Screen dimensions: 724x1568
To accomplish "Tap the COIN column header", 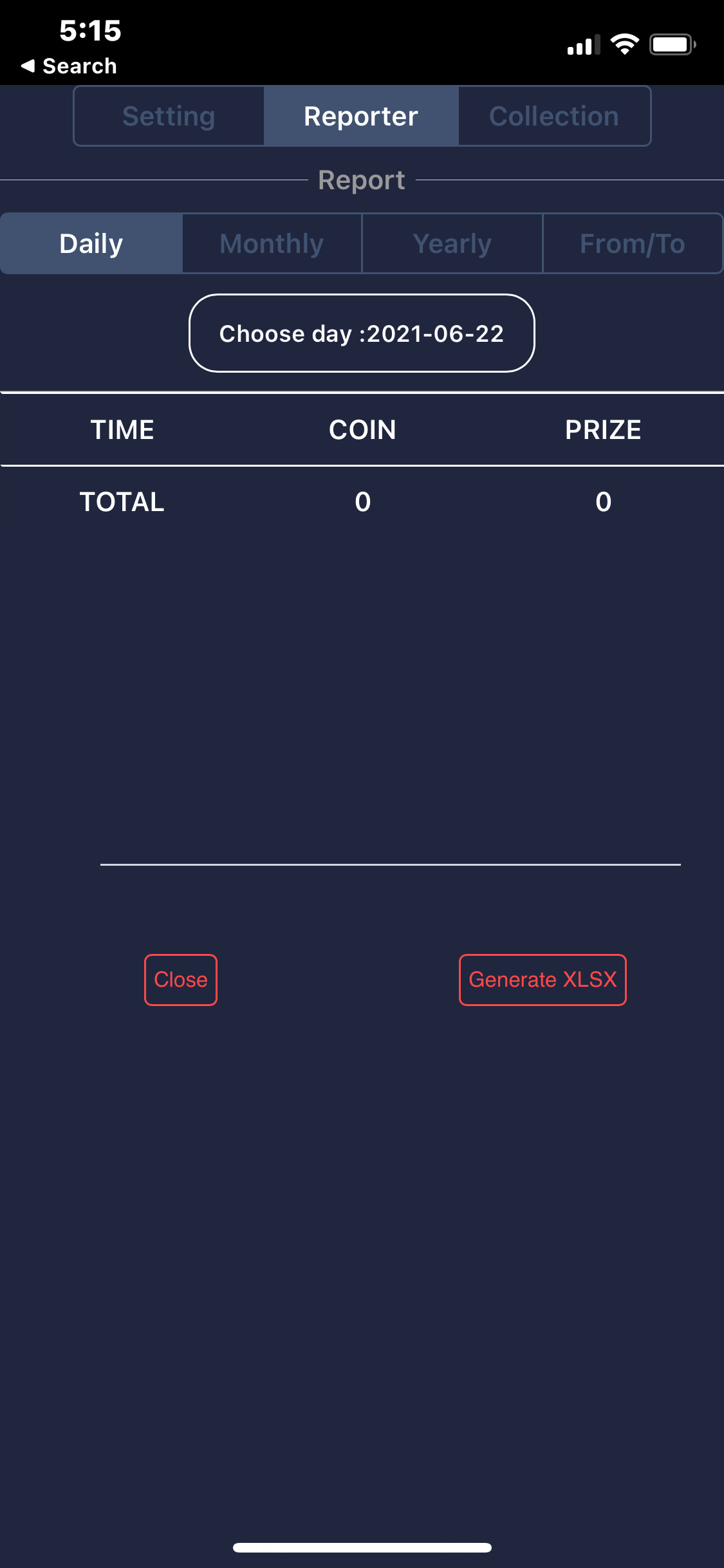I will click(362, 430).
